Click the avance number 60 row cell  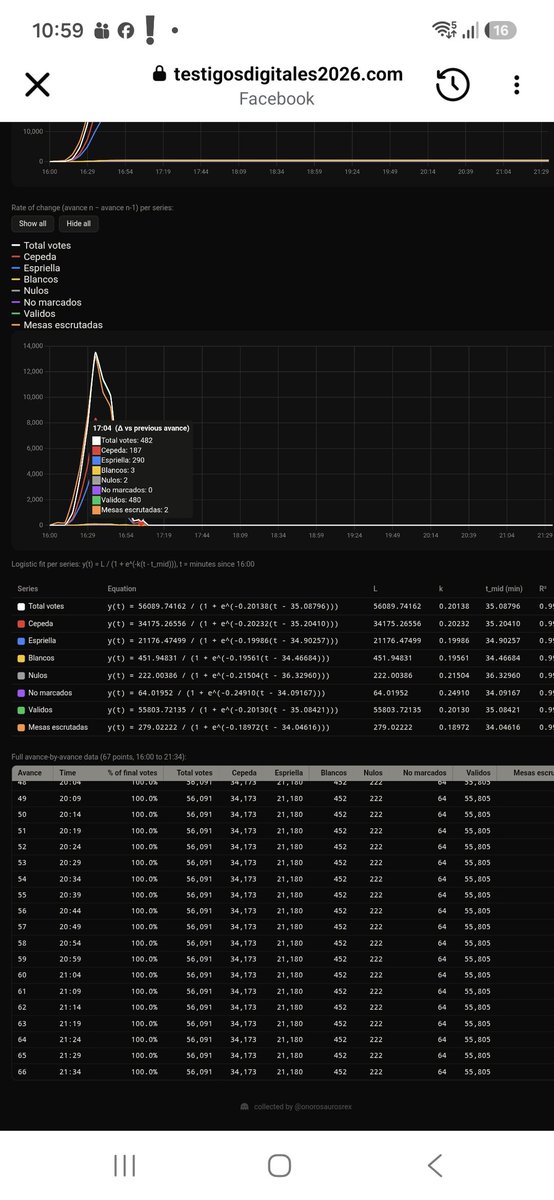coord(24,975)
